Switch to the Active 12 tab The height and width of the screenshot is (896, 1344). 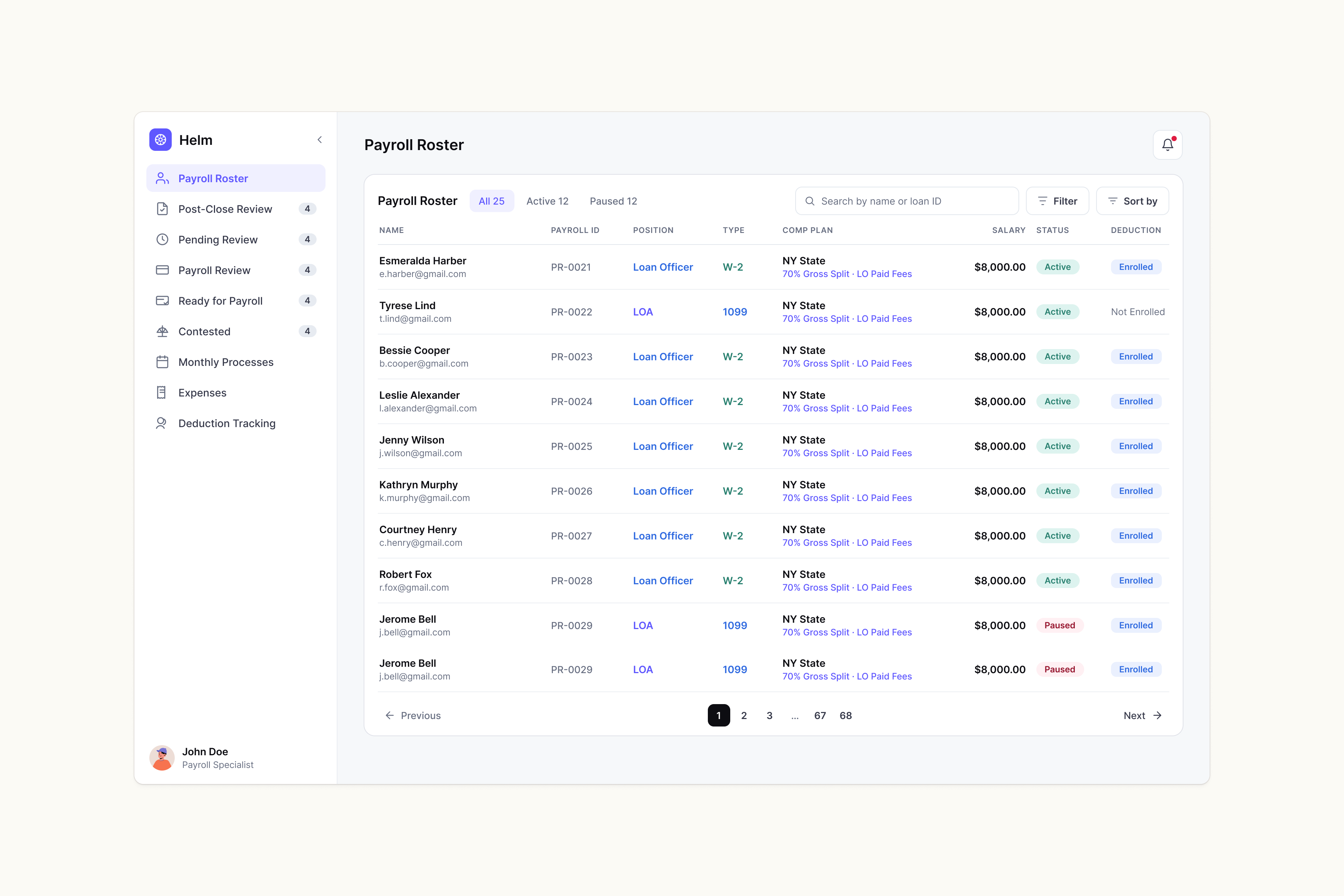coord(547,201)
